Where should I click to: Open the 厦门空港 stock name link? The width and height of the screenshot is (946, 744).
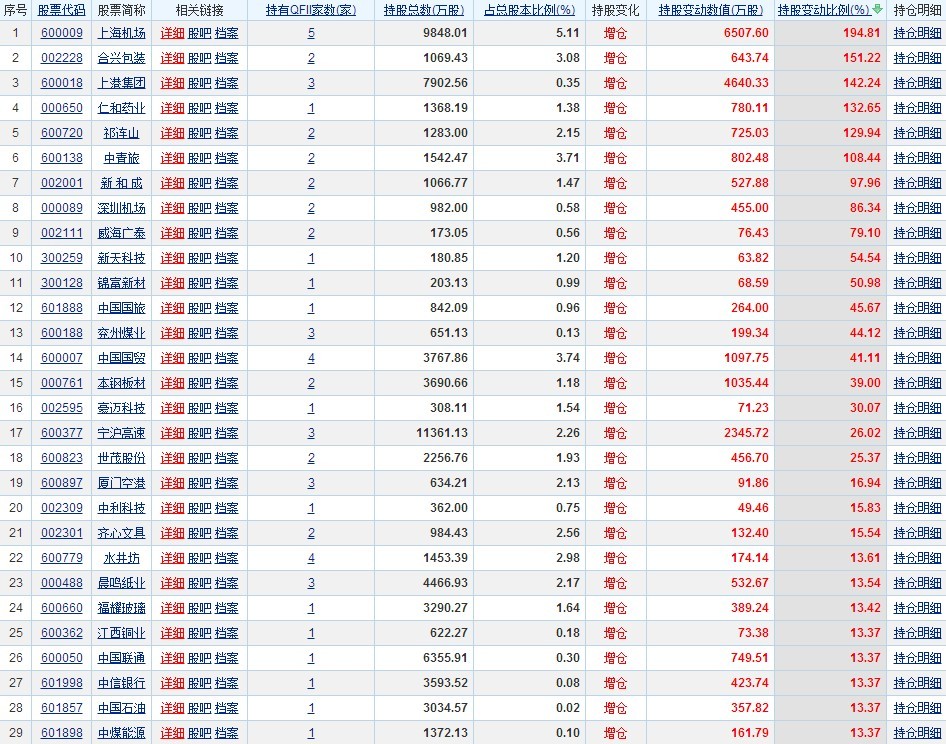121,483
